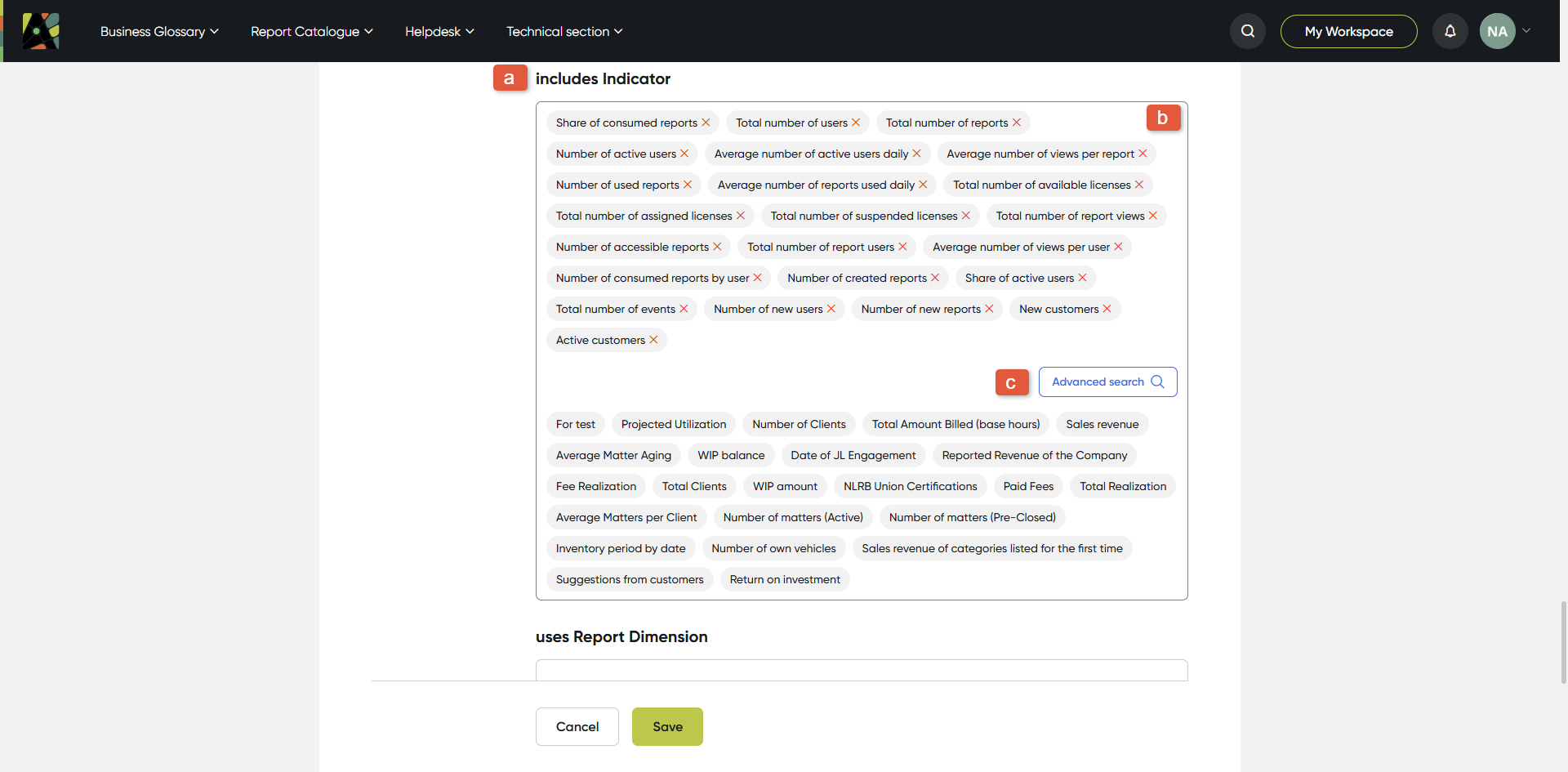Image resolution: width=1568 pixels, height=772 pixels.
Task: Remove 'Total number of reports' tag
Action: pos(1017,123)
